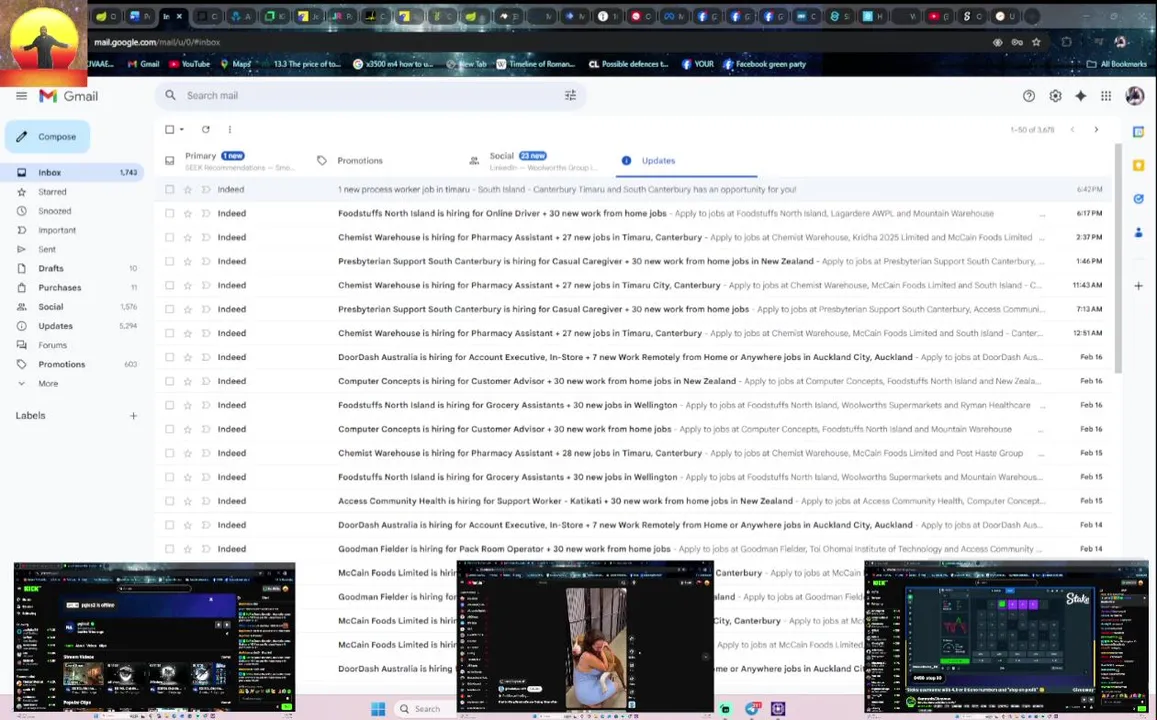Open Important folder in sidebar
The width and height of the screenshot is (1157, 720).
[x=57, y=230]
